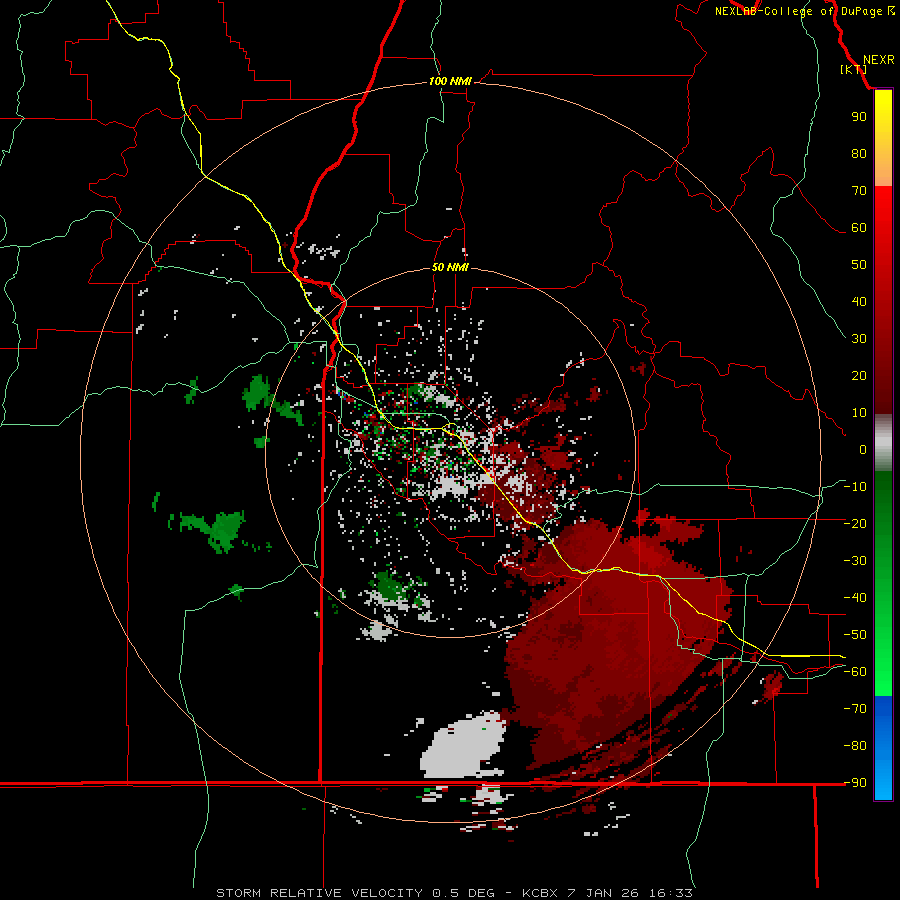Click the 90 value on the velocity scale
The width and height of the screenshot is (900, 900).
pos(859,117)
